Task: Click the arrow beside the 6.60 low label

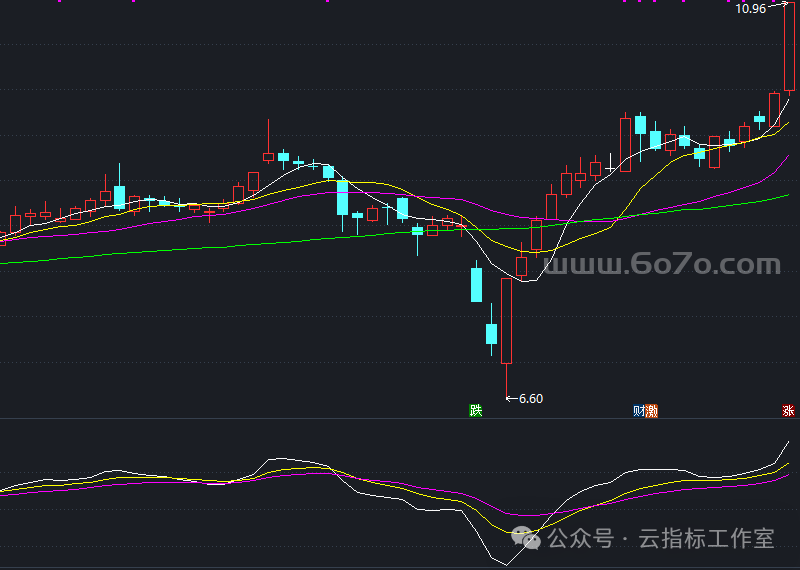Action: pos(512,398)
